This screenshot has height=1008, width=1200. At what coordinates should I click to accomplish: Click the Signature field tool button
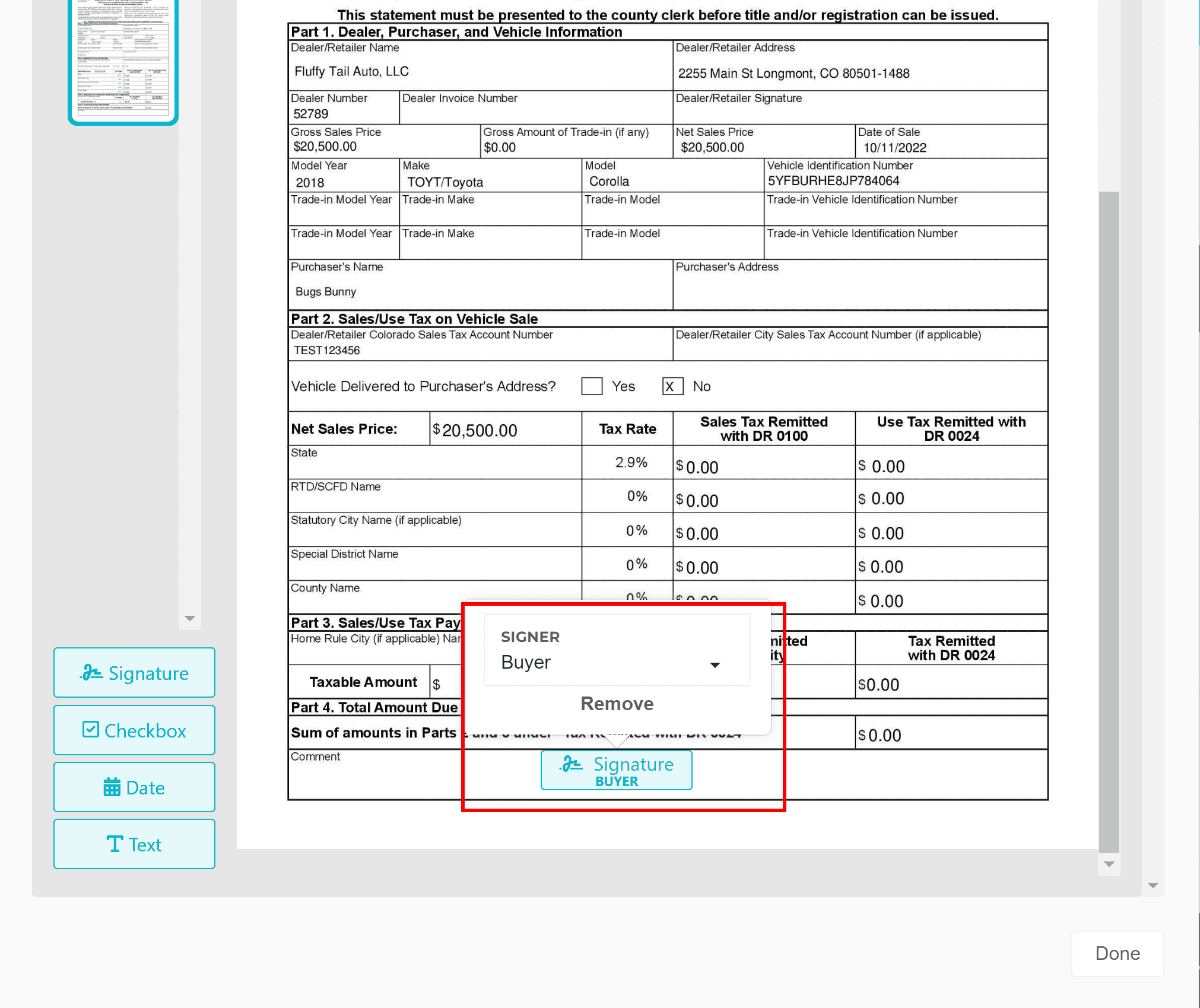(134, 673)
